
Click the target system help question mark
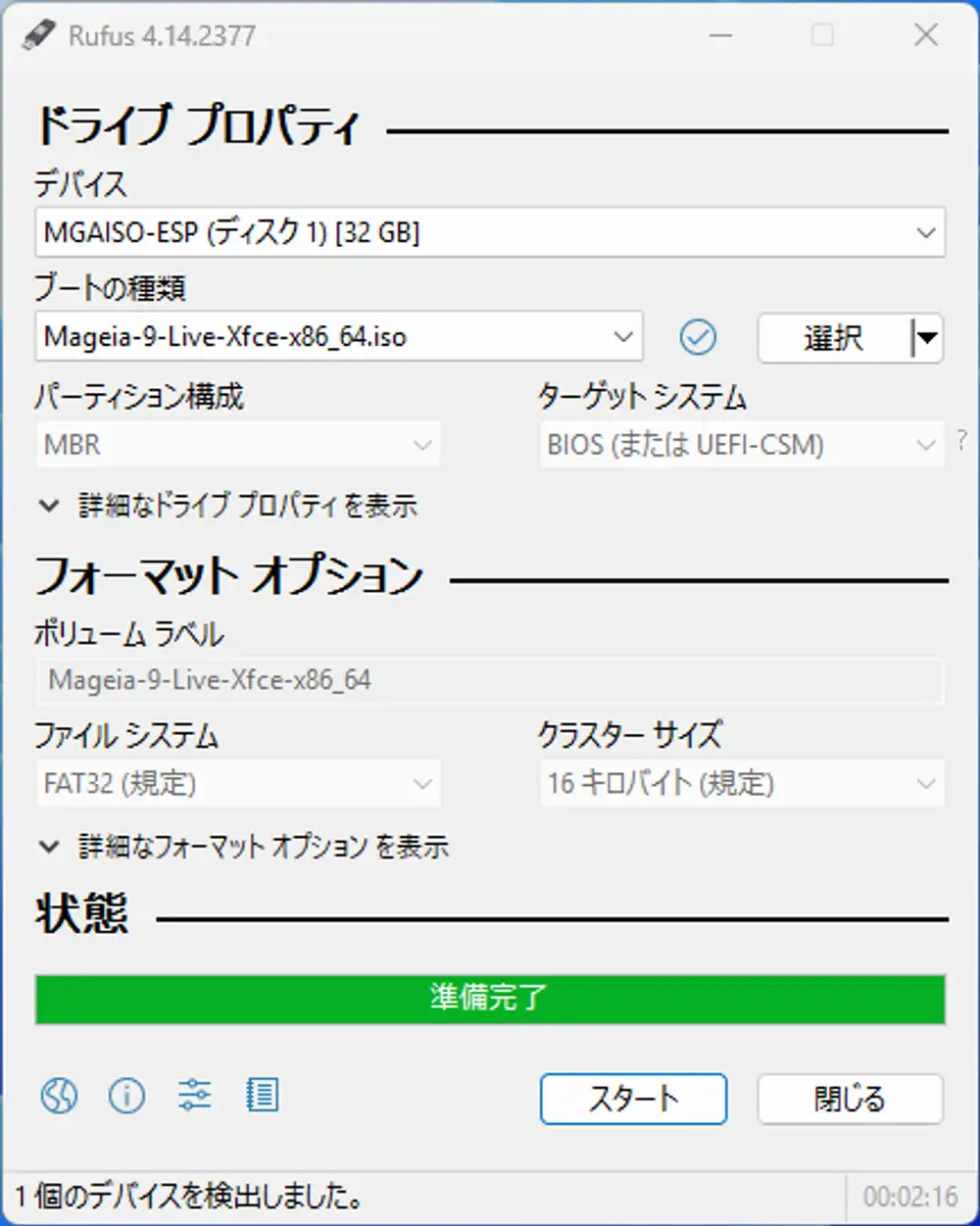(961, 442)
